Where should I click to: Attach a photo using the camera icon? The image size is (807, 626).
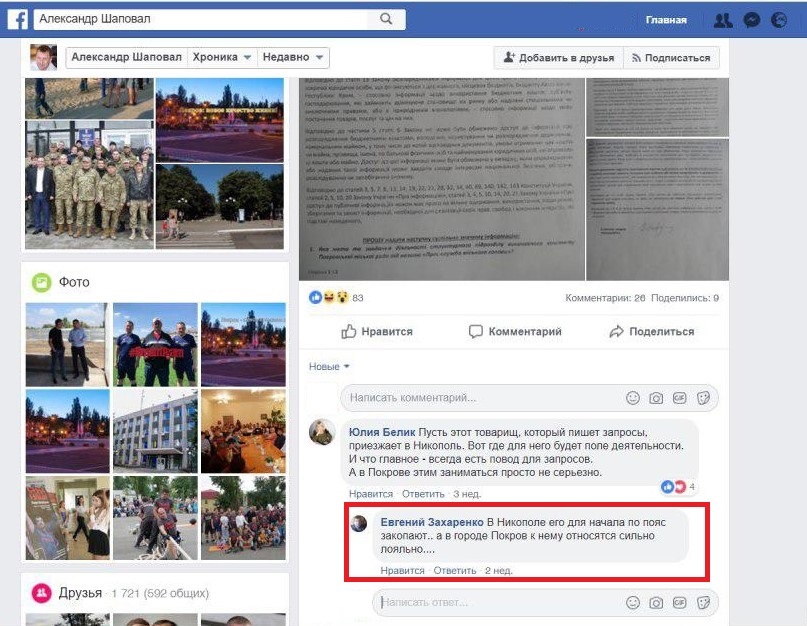656,398
